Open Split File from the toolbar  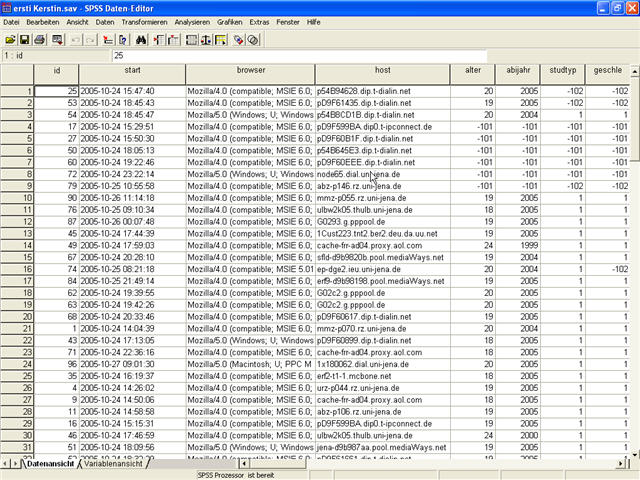click(191, 39)
